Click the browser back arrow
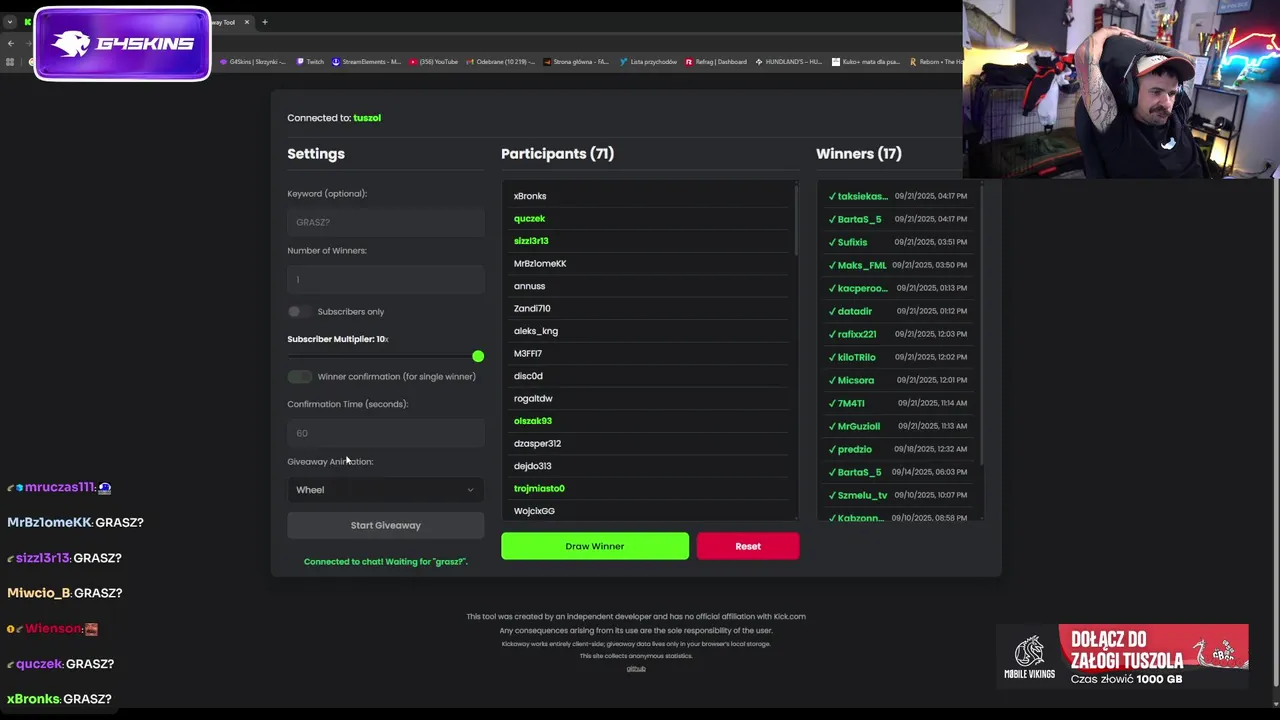The height and width of the screenshot is (720, 1280). (10, 43)
